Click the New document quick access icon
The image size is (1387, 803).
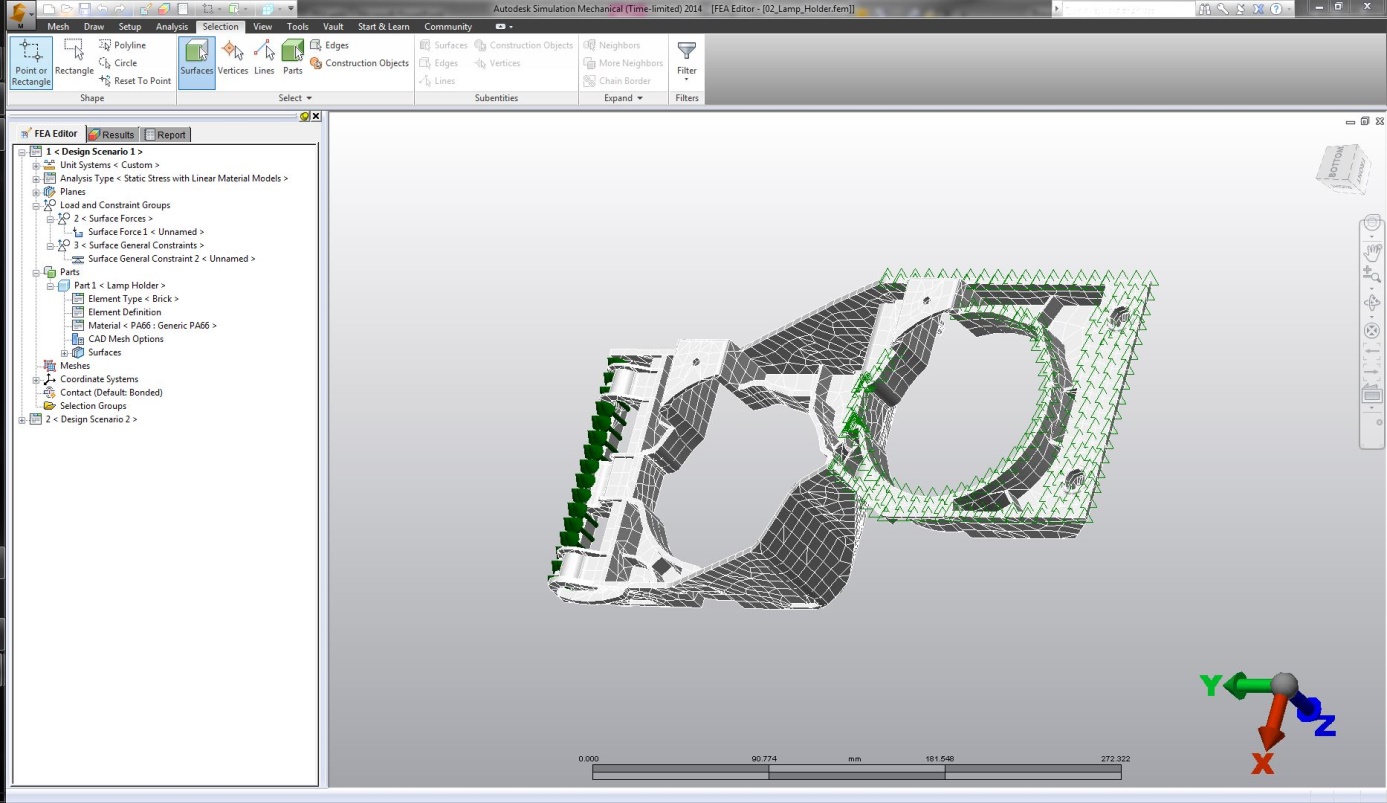(x=48, y=9)
